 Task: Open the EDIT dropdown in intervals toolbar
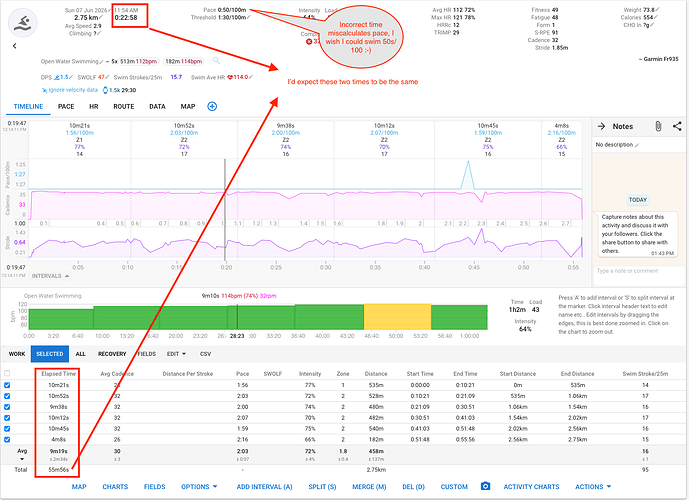(x=176, y=354)
